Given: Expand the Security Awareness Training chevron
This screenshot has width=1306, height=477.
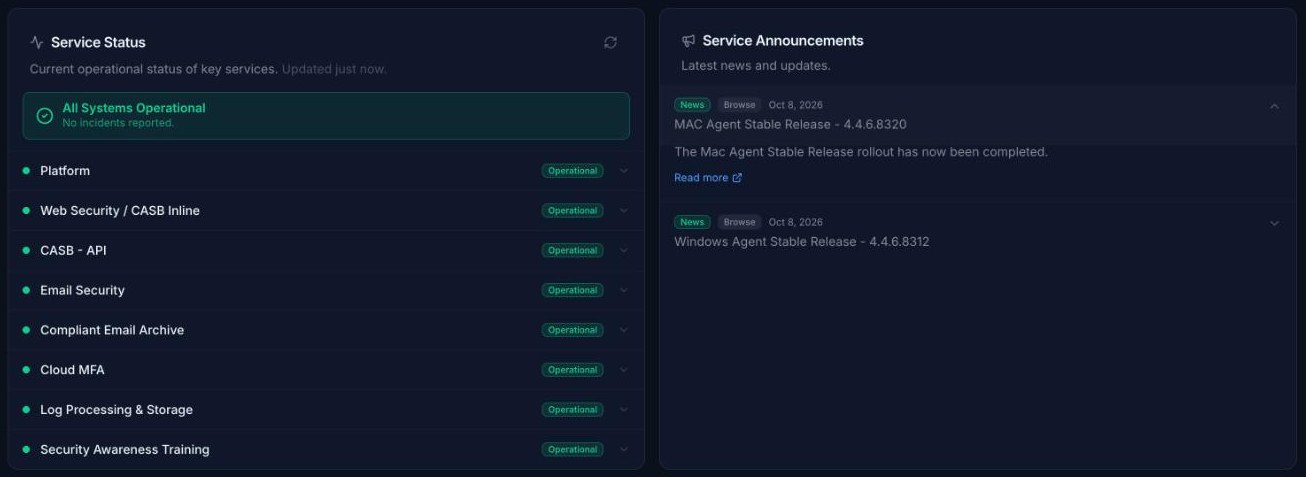Looking at the screenshot, I should [x=624, y=450].
